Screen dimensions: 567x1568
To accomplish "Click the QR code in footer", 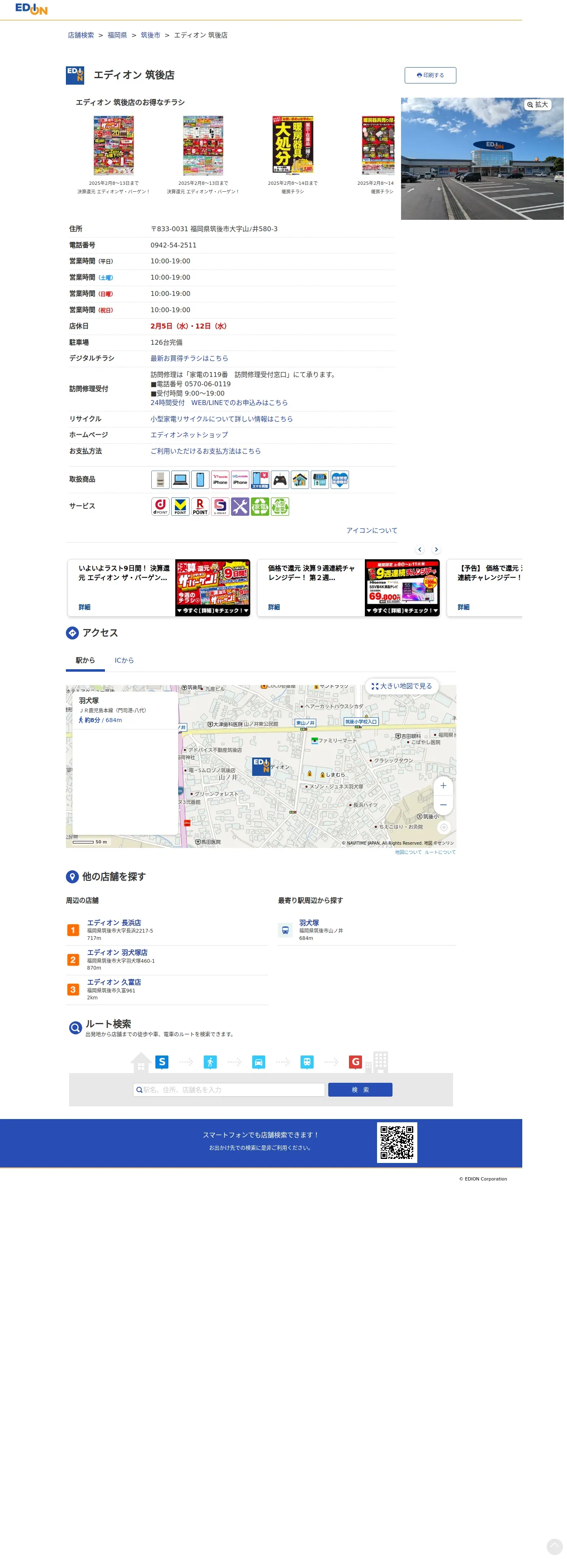I will point(397,1143).
